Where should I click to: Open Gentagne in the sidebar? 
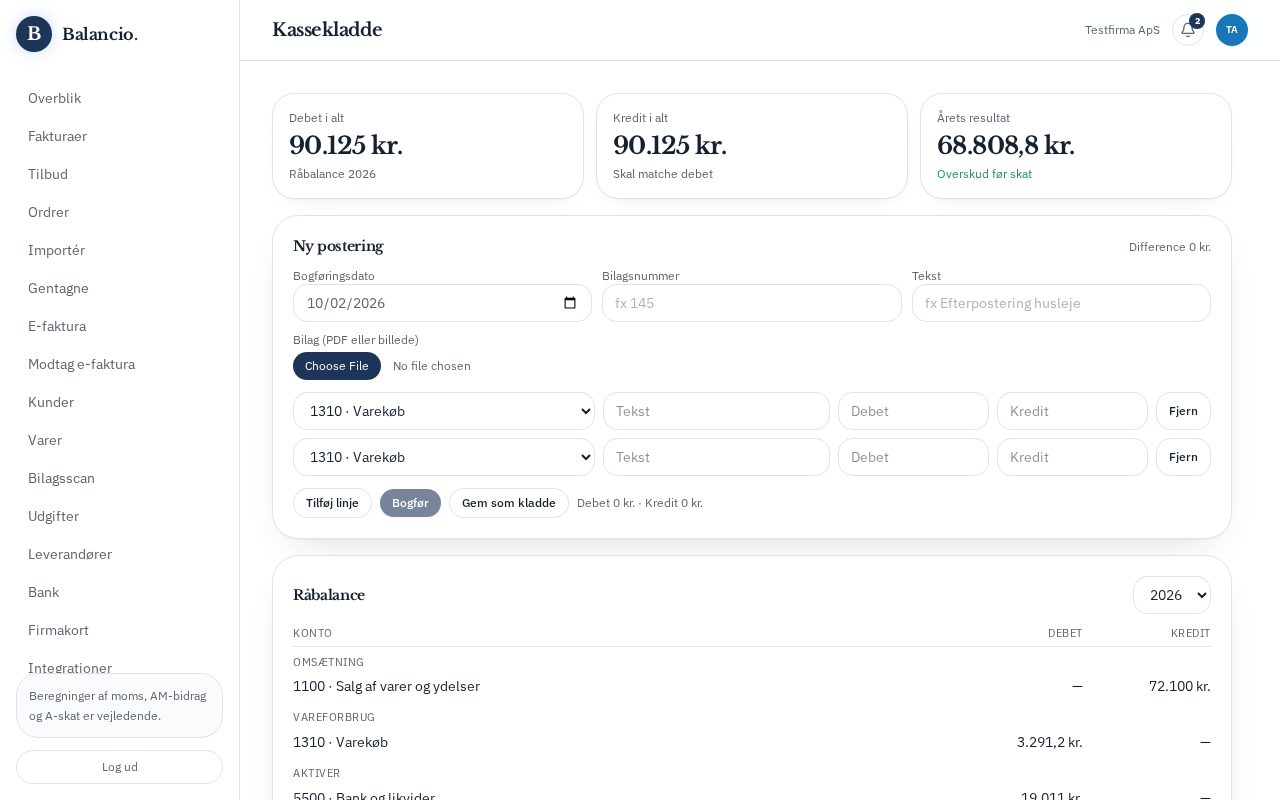pos(120,288)
